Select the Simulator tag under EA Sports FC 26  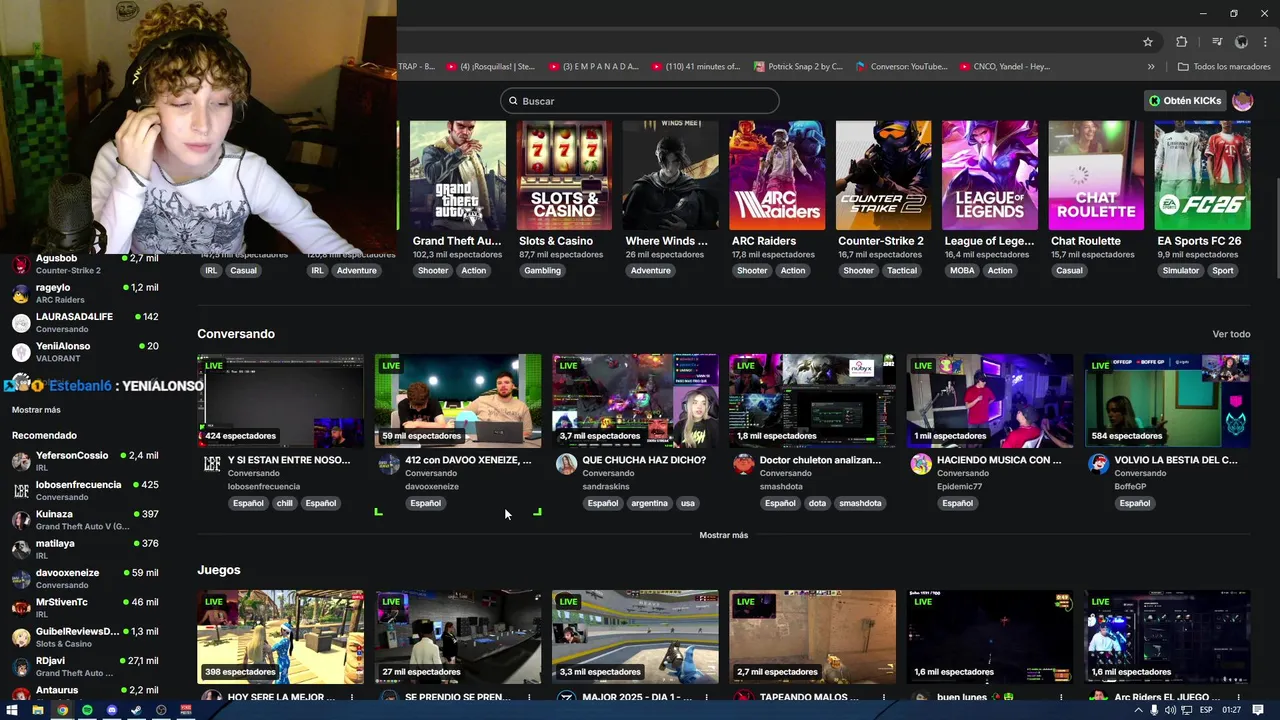1181,270
